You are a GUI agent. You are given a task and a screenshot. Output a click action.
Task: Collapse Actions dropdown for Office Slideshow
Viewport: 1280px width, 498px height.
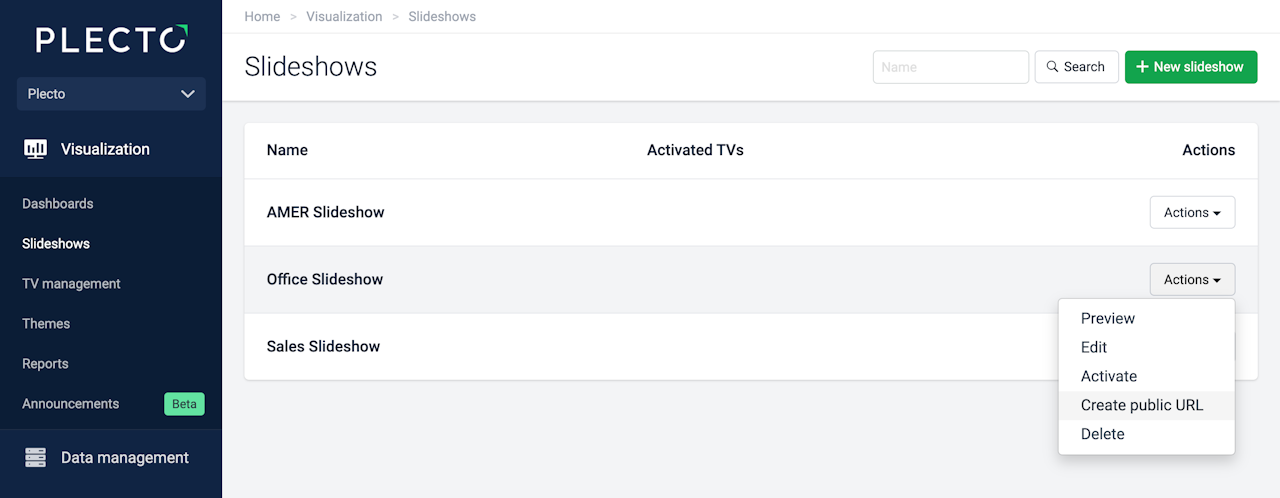pos(1192,280)
